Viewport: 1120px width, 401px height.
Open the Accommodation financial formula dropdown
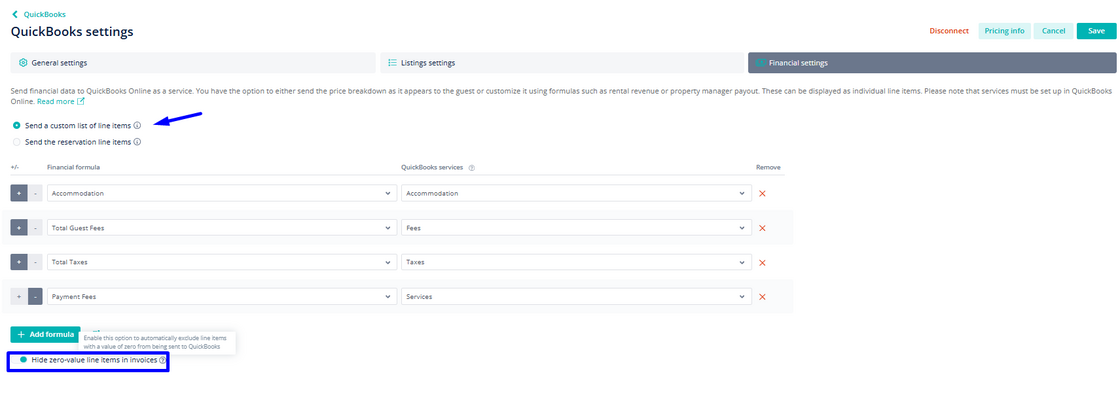(x=222, y=194)
